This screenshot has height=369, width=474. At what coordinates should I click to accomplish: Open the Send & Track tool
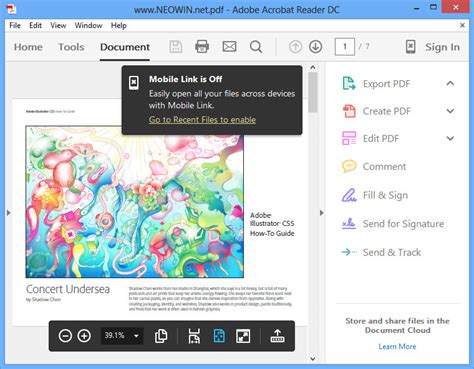click(381, 252)
